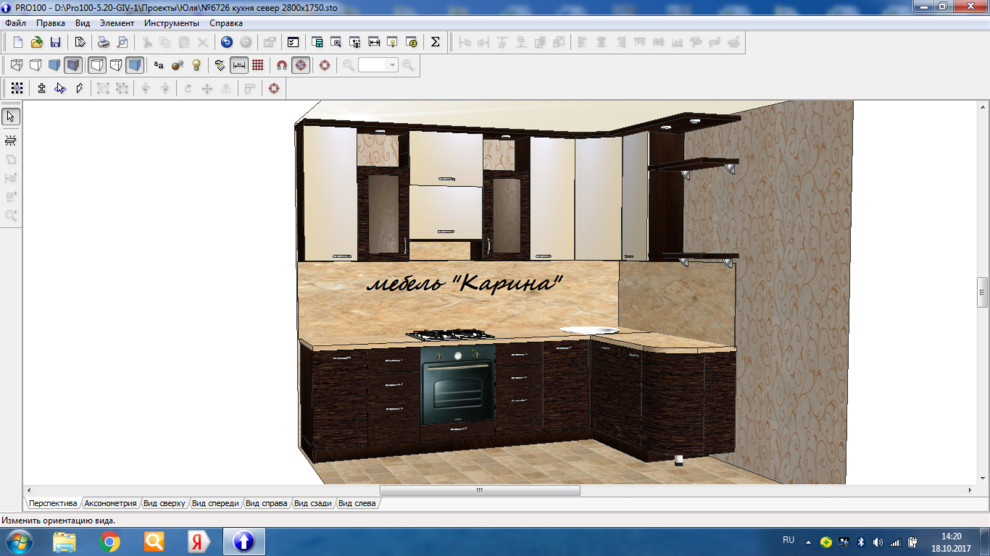The width and height of the screenshot is (990, 556).
Task: Toggle the dimensions display button
Action: [239, 65]
